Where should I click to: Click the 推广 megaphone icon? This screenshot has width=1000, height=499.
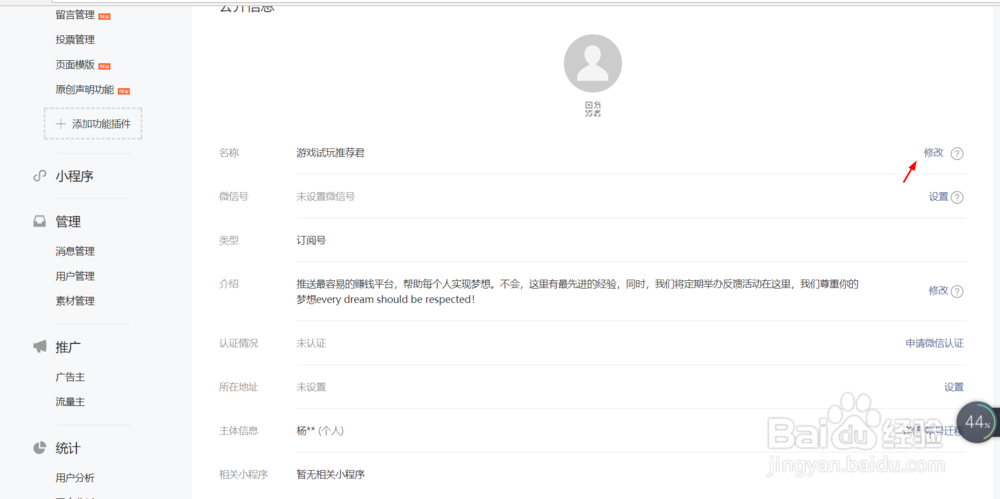point(40,347)
